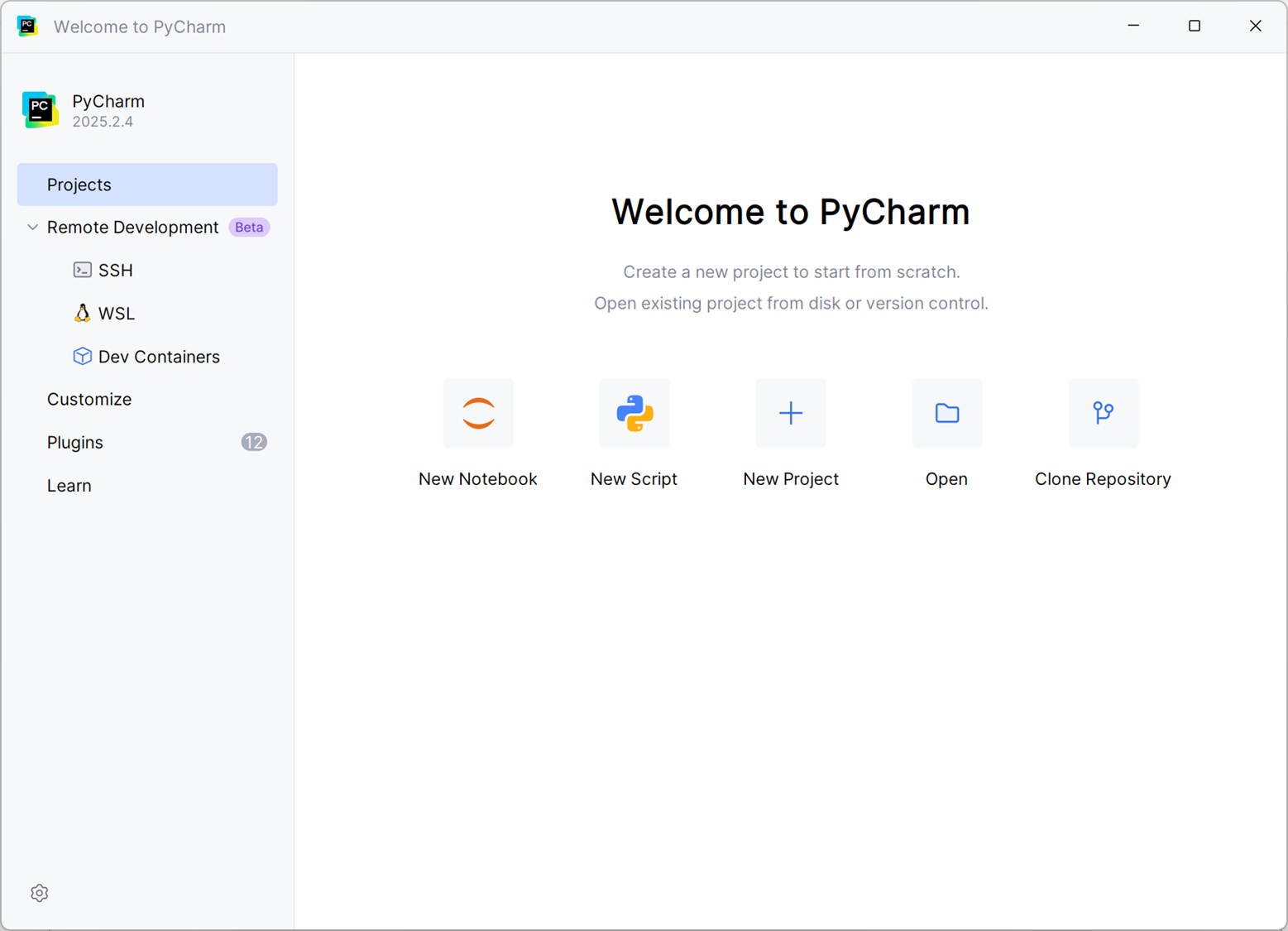The image size is (1288, 931).
Task: Collapse the Remote Development section
Action: pyautogui.click(x=32, y=227)
